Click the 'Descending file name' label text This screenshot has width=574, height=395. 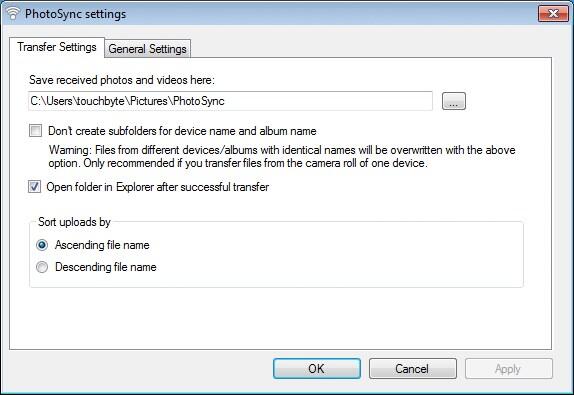106,267
